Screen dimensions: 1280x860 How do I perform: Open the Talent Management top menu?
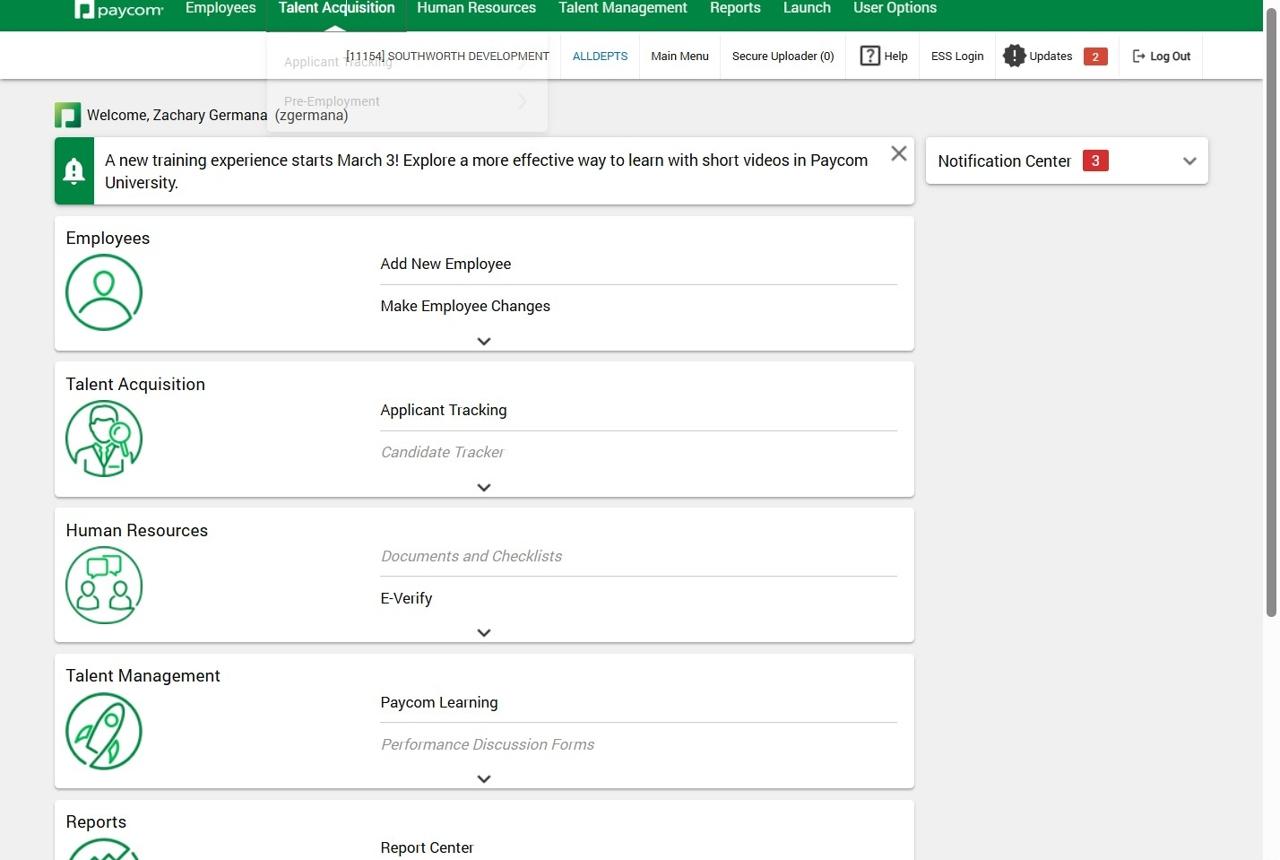623,8
